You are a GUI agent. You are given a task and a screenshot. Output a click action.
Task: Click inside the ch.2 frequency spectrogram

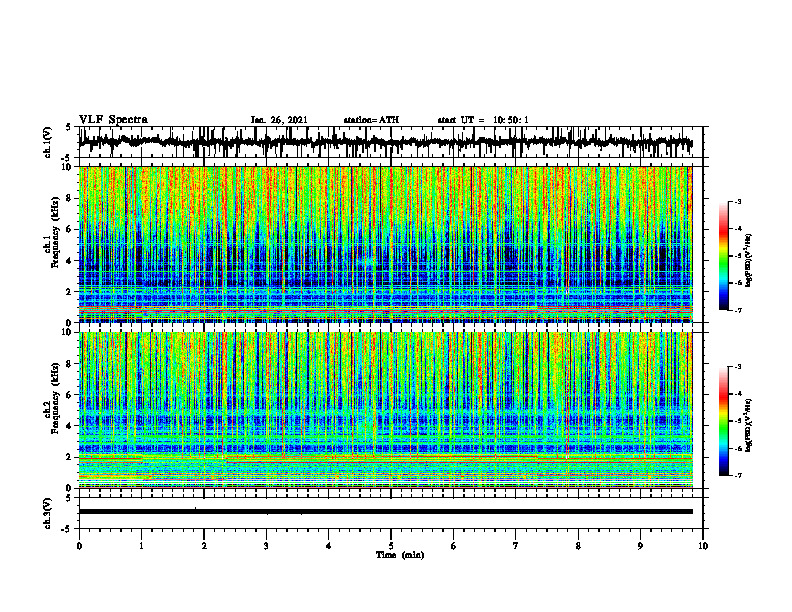point(385,410)
